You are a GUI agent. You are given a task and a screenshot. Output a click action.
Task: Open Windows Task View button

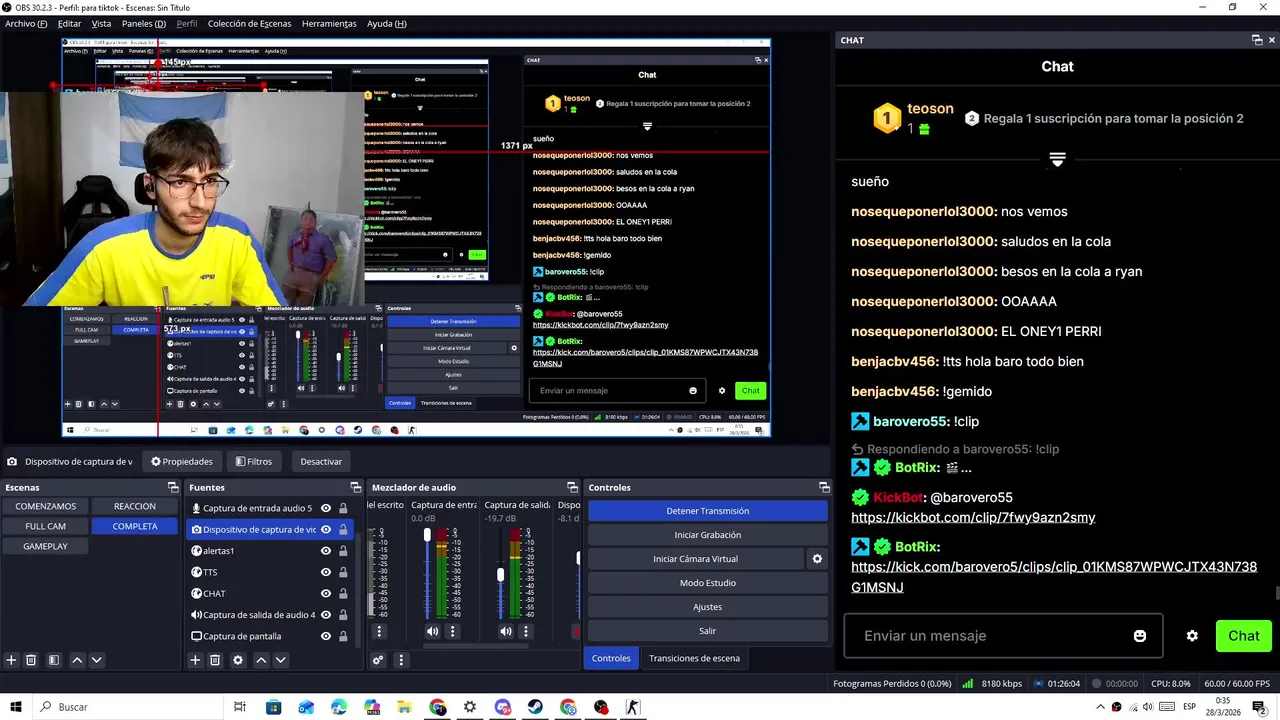[240, 707]
